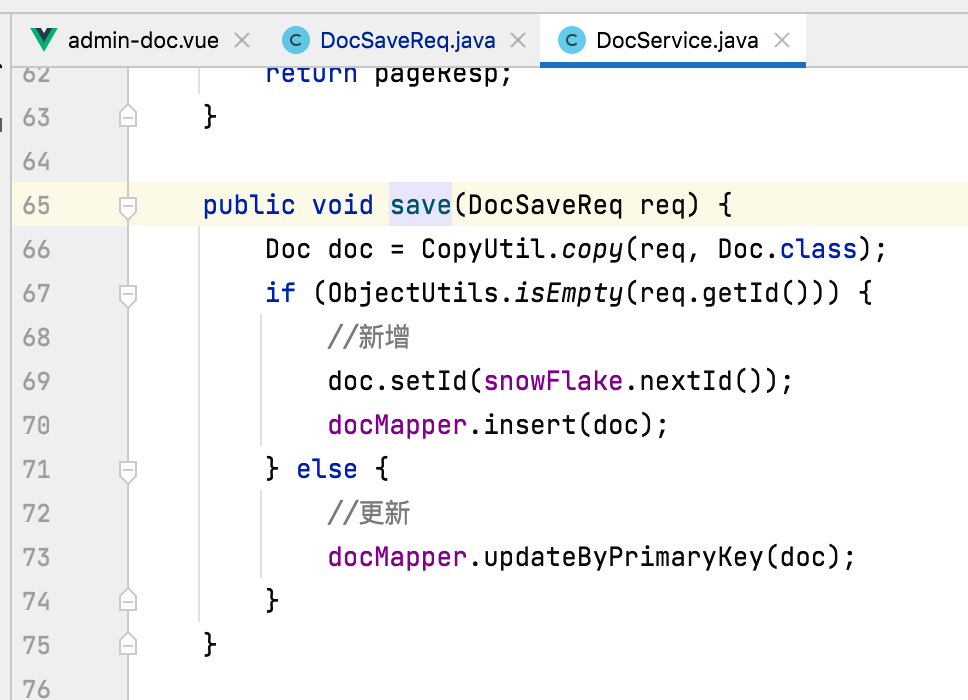Click line number 66 in gutter
The width and height of the screenshot is (968, 700).
36,250
